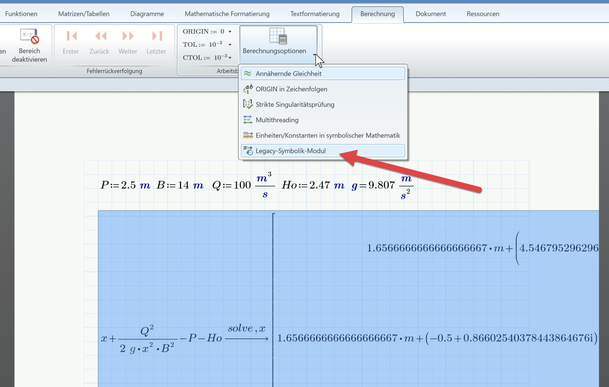Toggle Einheiten/Konstanten in symbolischer Mathematik
The height and width of the screenshot is (387, 609).
pos(323,135)
